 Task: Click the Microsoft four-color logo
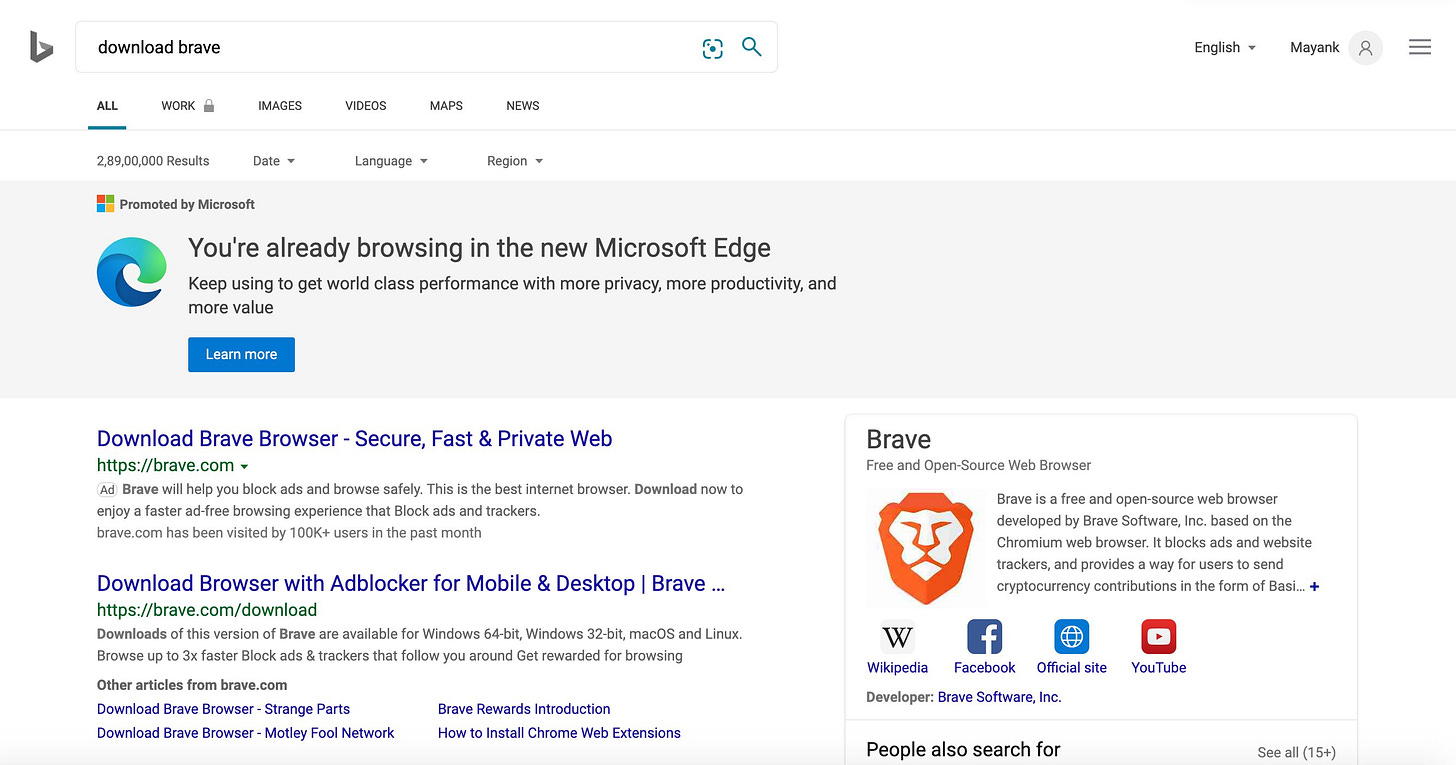click(105, 204)
